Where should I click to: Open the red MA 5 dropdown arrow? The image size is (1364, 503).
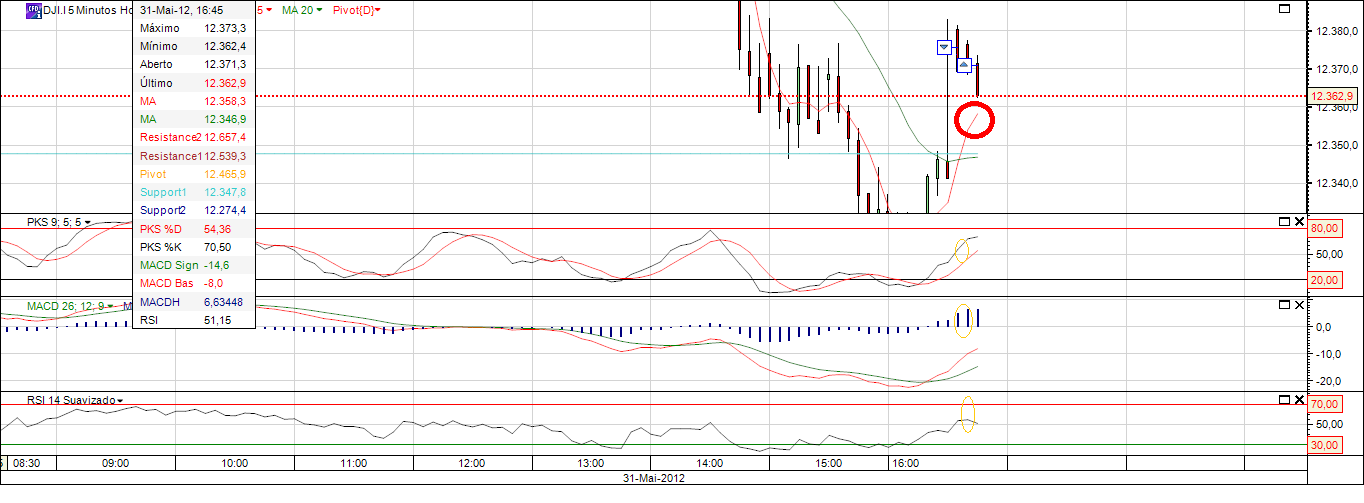(269, 9)
